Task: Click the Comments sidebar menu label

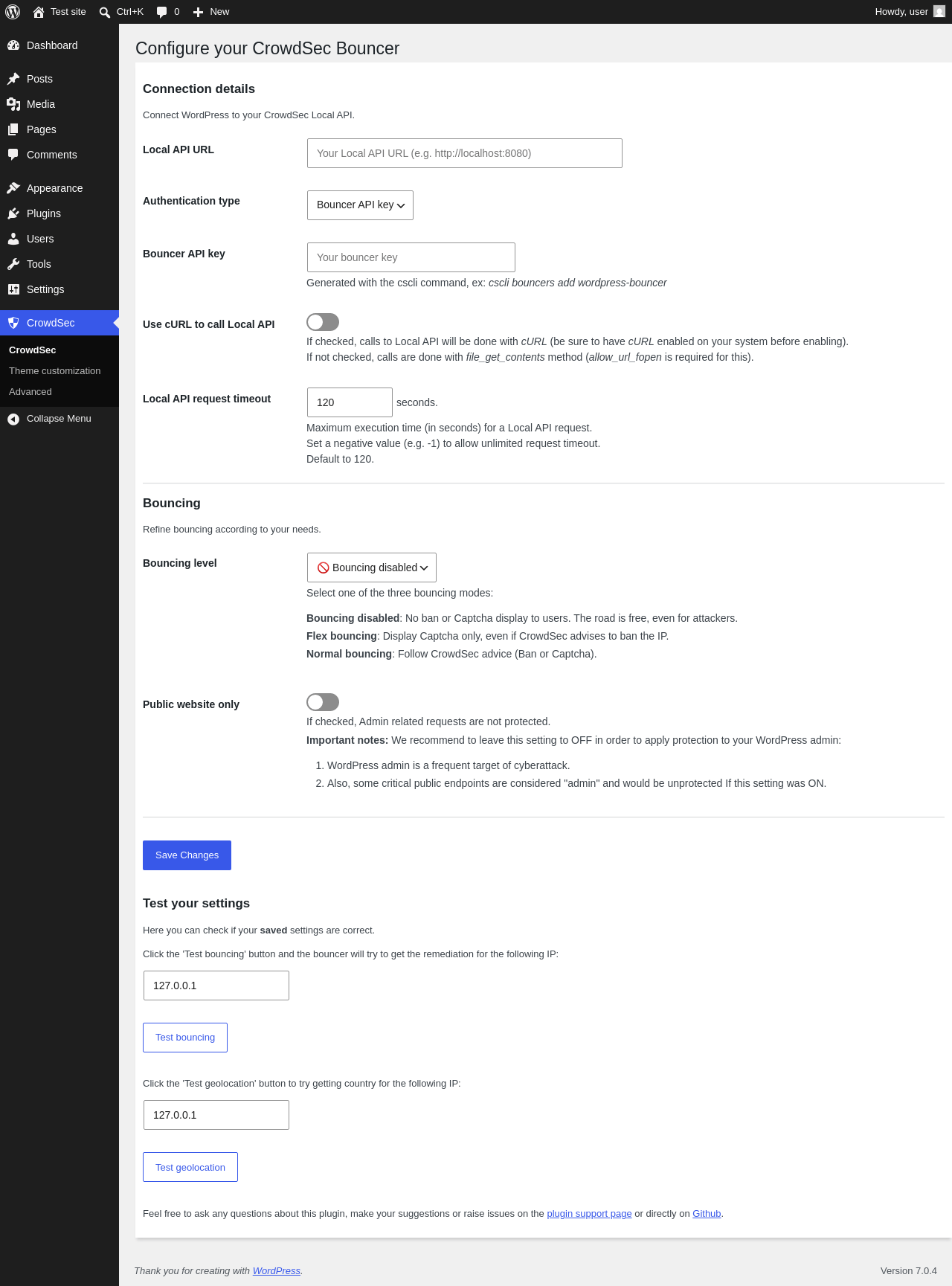Action: pos(52,155)
